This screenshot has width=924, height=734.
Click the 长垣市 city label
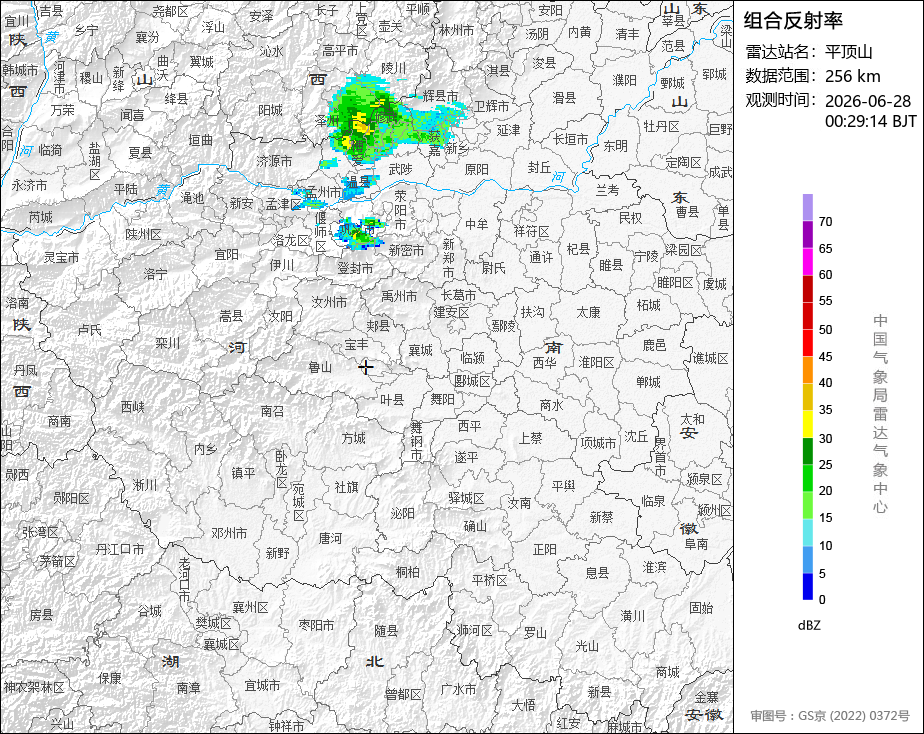coord(570,140)
